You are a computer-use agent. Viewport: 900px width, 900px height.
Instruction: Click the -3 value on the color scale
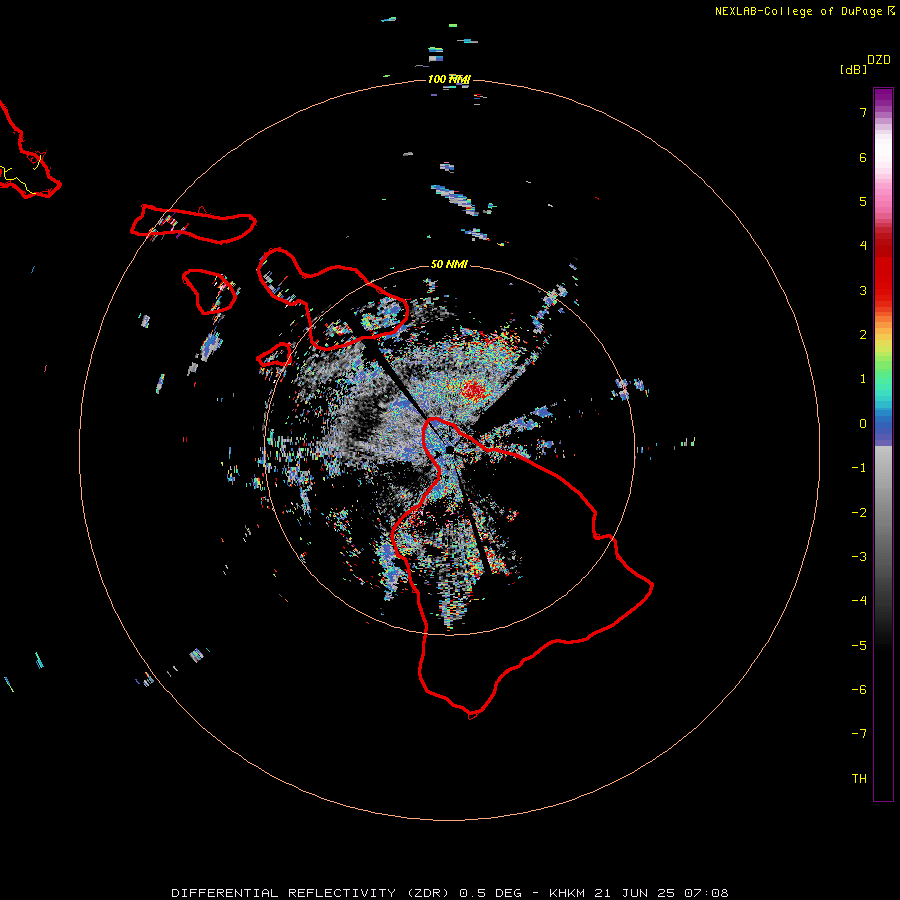tap(859, 557)
